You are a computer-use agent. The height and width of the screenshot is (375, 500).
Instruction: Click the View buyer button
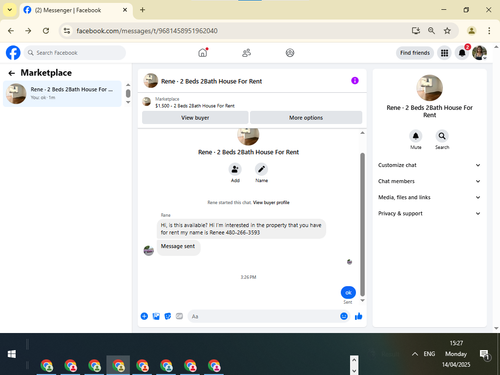(195, 118)
